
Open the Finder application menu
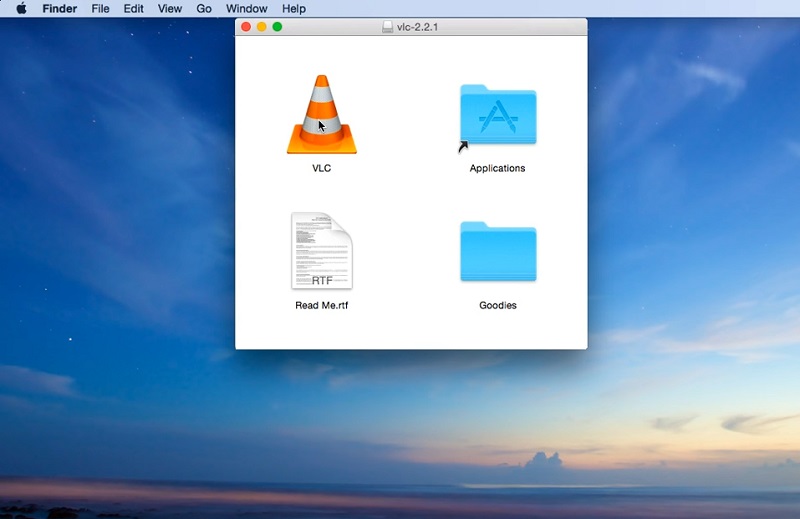[x=59, y=8]
